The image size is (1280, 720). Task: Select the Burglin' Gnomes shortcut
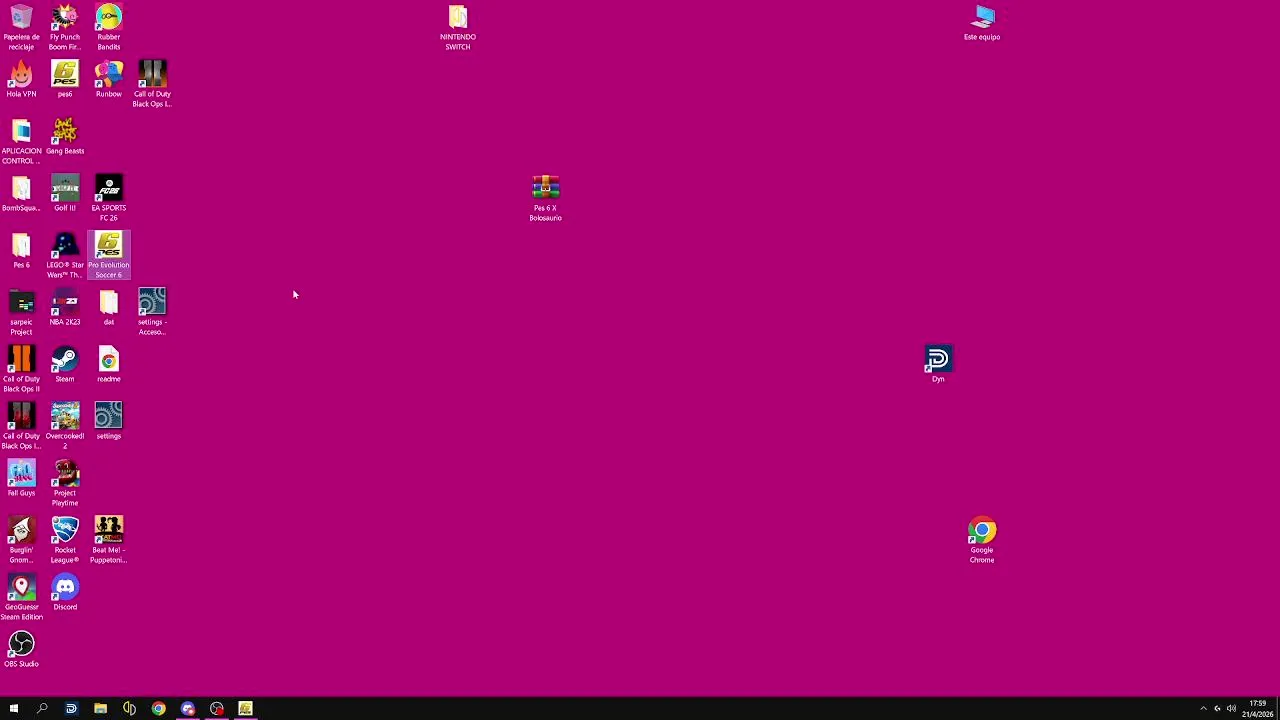coord(21,540)
